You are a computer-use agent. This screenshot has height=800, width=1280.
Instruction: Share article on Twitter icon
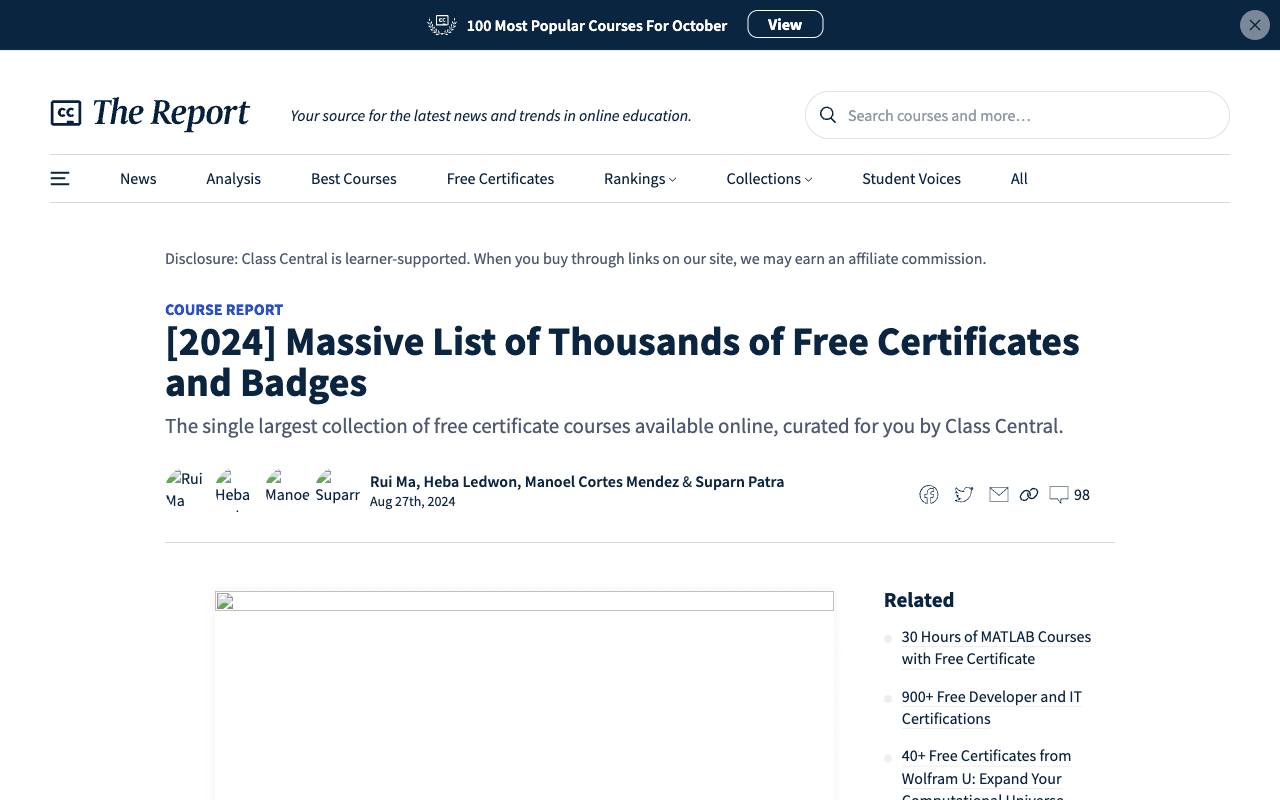(964, 495)
